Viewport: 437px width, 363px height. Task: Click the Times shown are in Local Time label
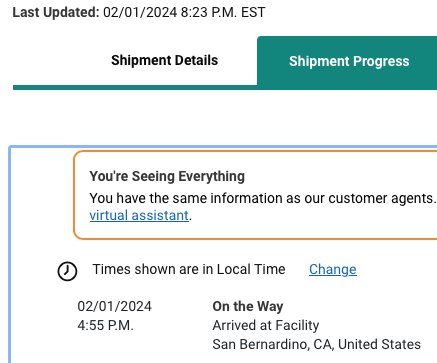[189, 269]
